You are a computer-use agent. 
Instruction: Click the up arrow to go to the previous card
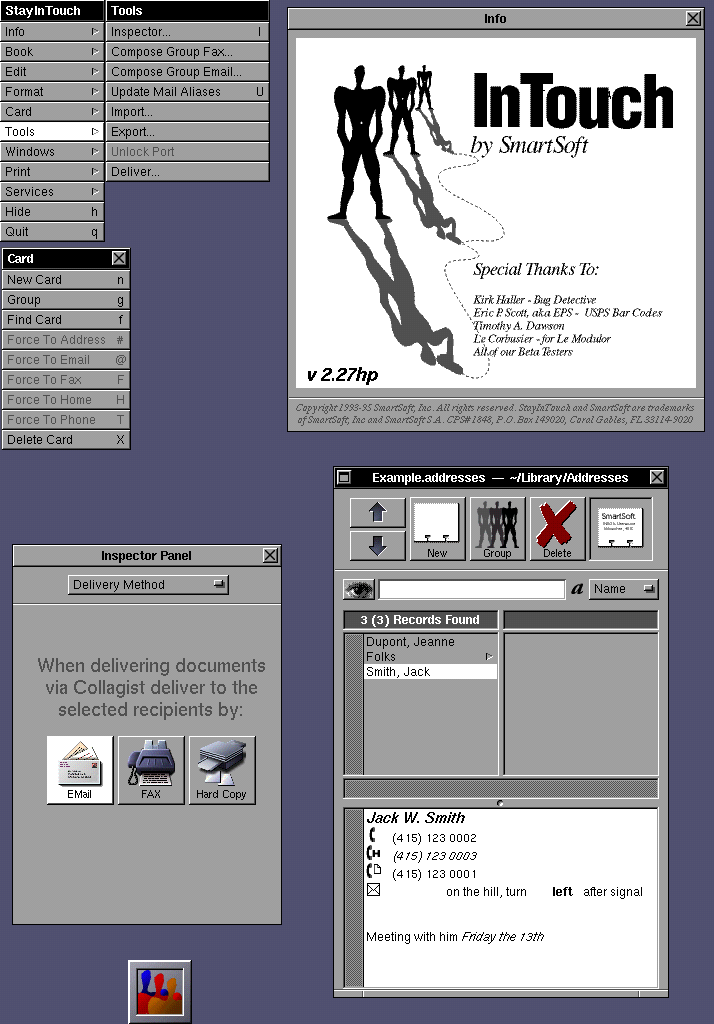click(x=378, y=513)
